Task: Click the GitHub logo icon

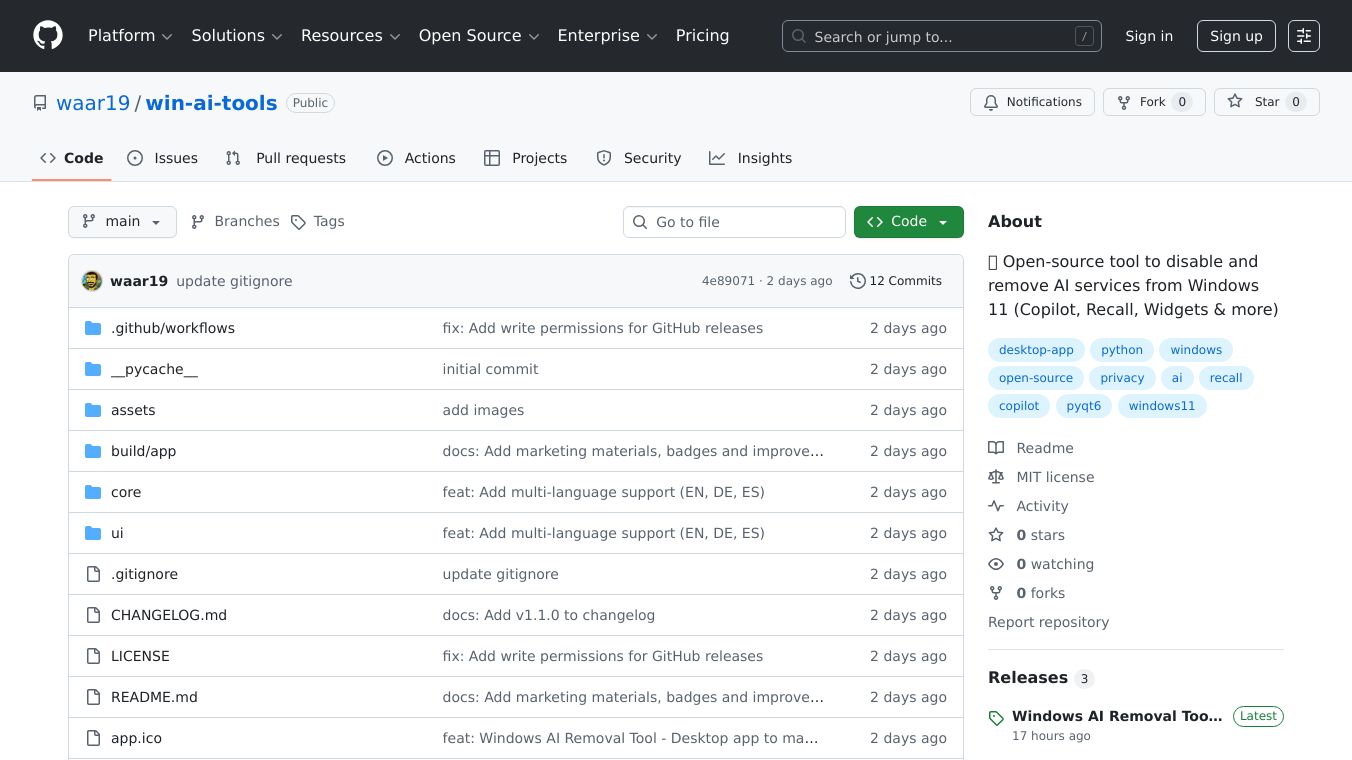Action: (x=48, y=36)
